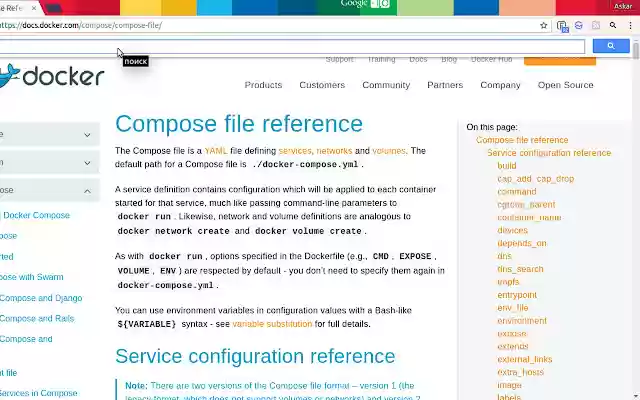The width and height of the screenshot is (640, 400).
Task: Follow the networks link in intro paragraph
Action: click(334, 151)
